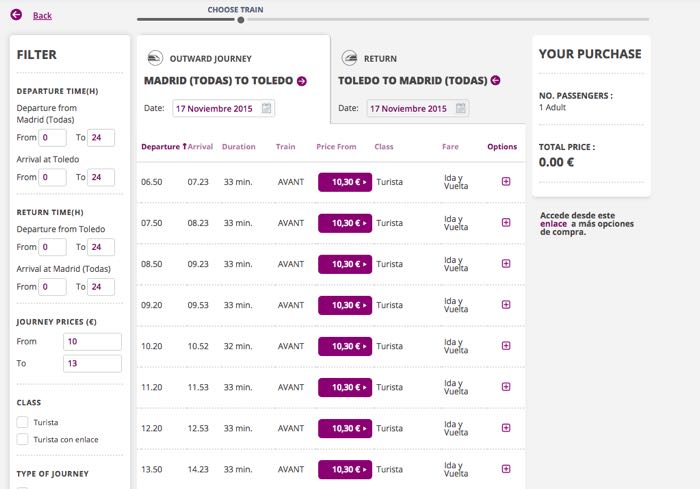Click the 32 min. duration cell

click(x=238, y=346)
